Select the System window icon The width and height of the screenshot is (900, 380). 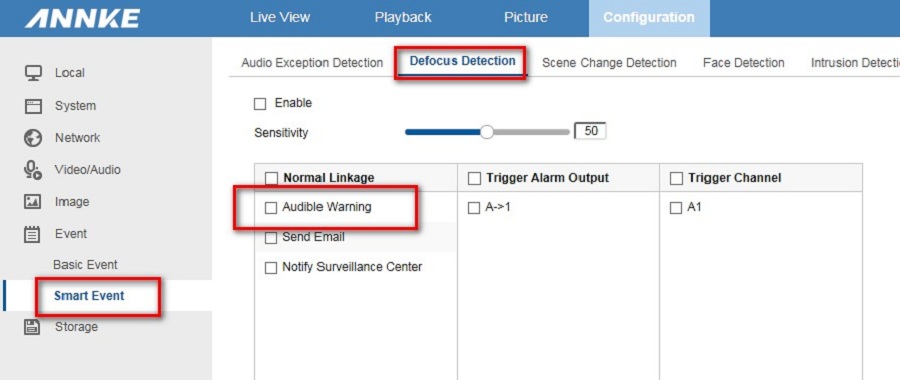(x=33, y=106)
